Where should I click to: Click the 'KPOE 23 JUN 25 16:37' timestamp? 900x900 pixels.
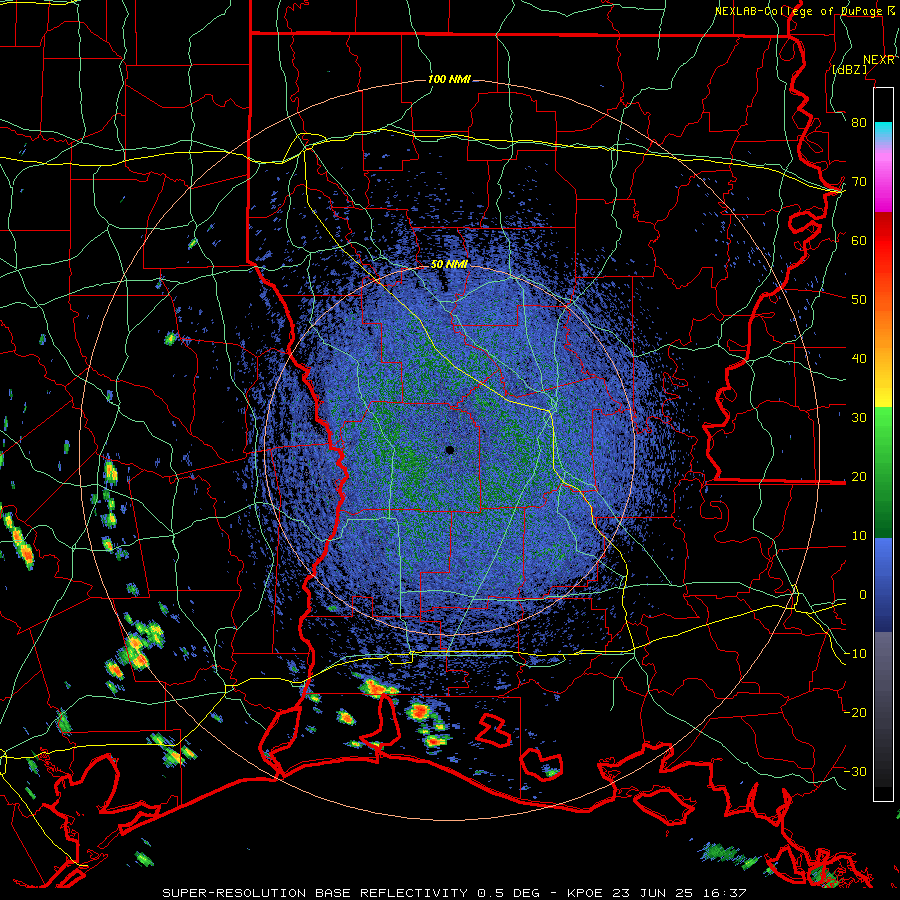[x=657, y=893]
